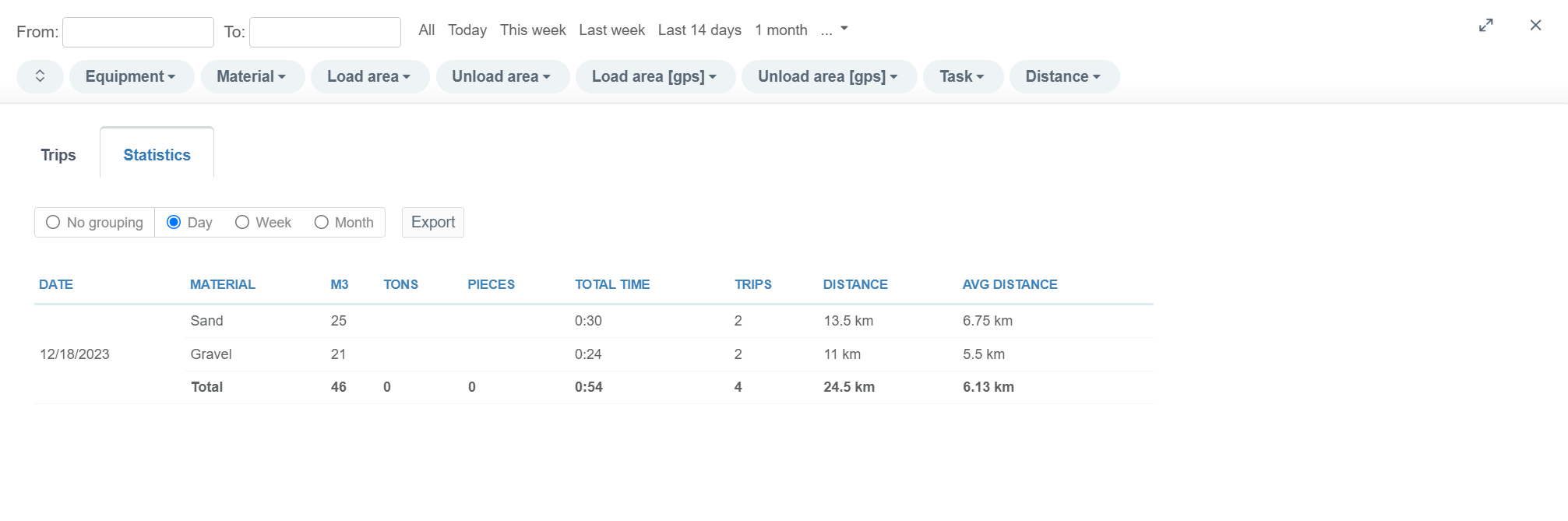The height and width of the screenshot is (521, 1568).
Task: Select the Week grouping radio option
Action: tap(242, 223)
